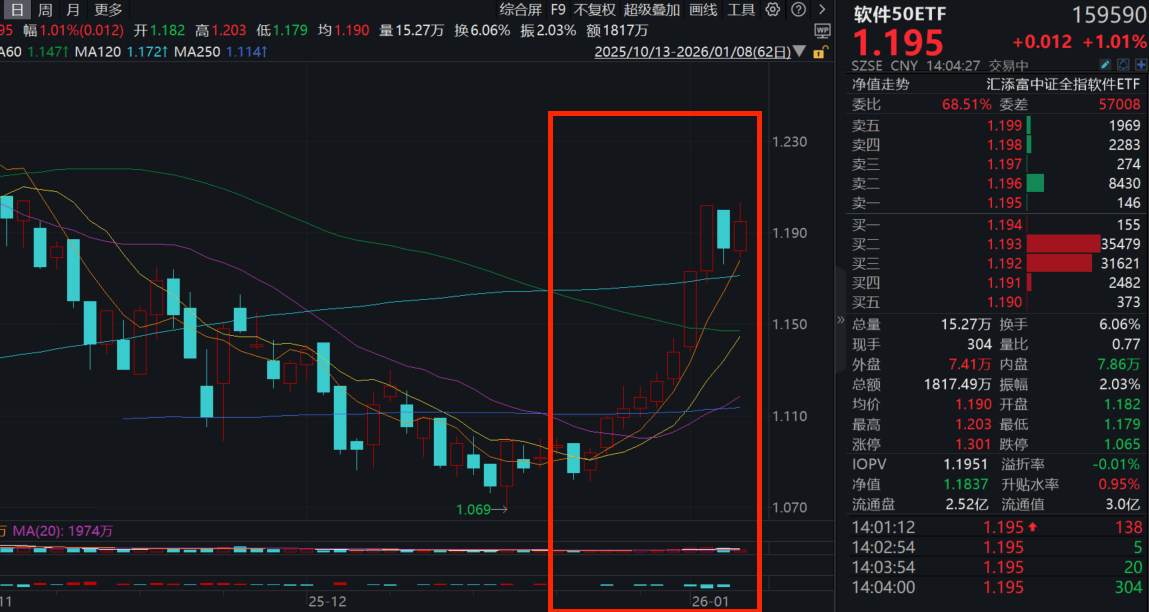Switch to weekly (周) K-line period
This screenshot has height=612, width=1149.
pos(45,10)
